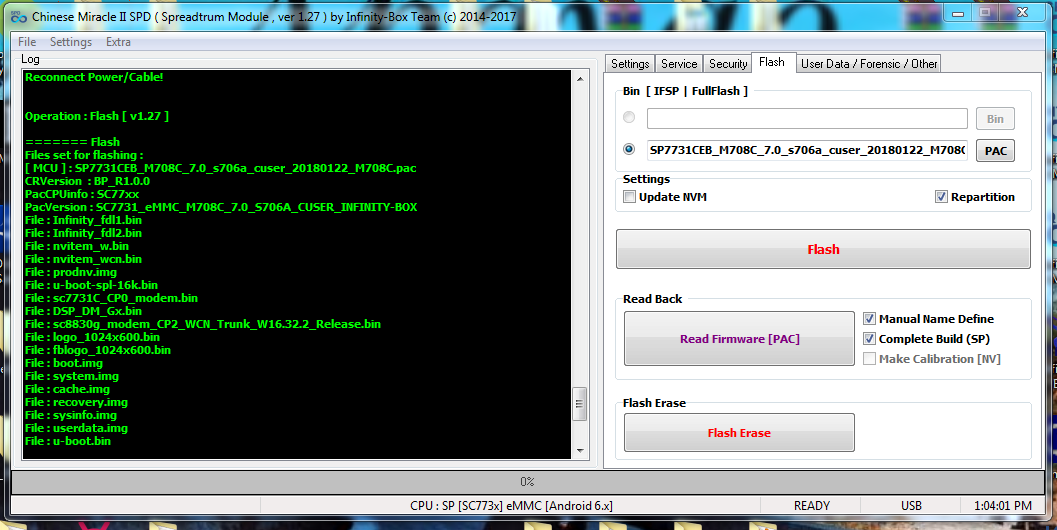Viewport: 1057px width, 530px height.
Task: Click Make Calibration [NV] checkbox
Action: [x=870, y=359]
